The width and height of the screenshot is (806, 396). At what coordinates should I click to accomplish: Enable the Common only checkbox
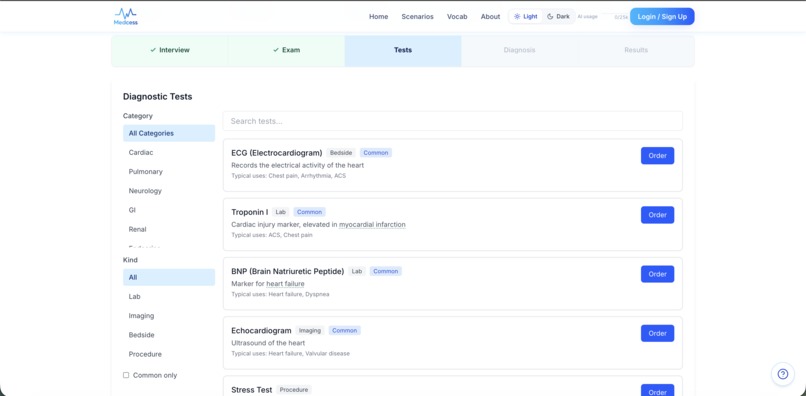point(126,375)
